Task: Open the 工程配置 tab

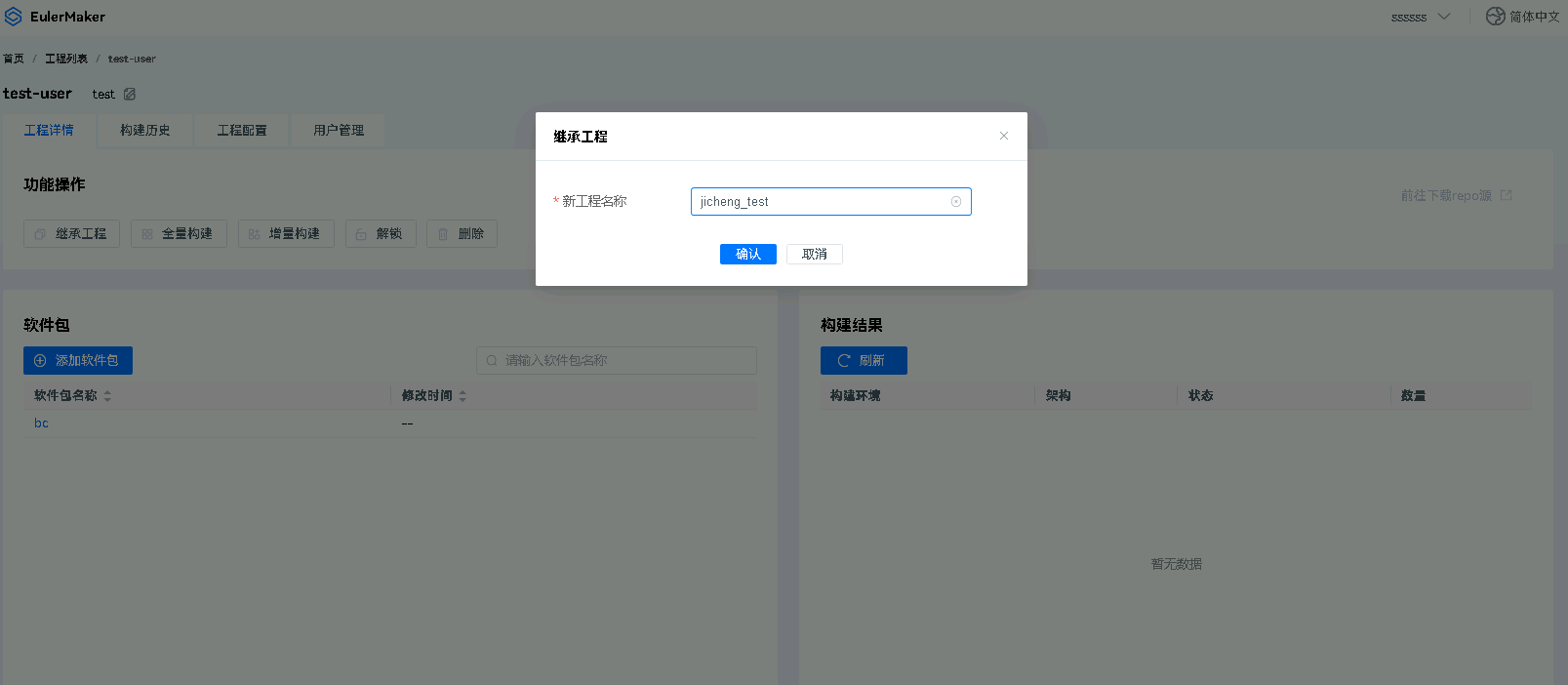Action: pos(242,130)
